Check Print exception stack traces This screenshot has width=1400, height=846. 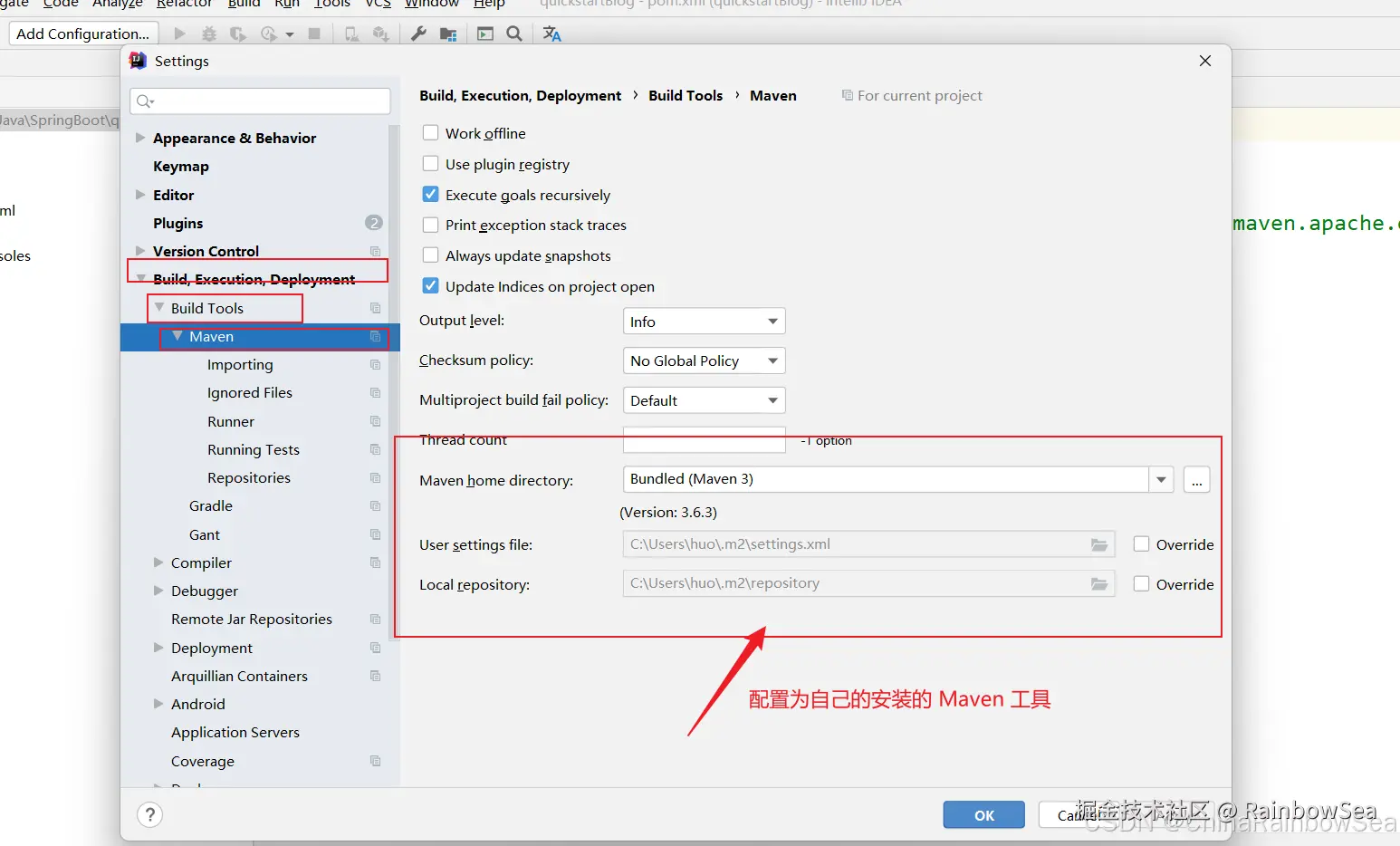(x=431, y=225)
